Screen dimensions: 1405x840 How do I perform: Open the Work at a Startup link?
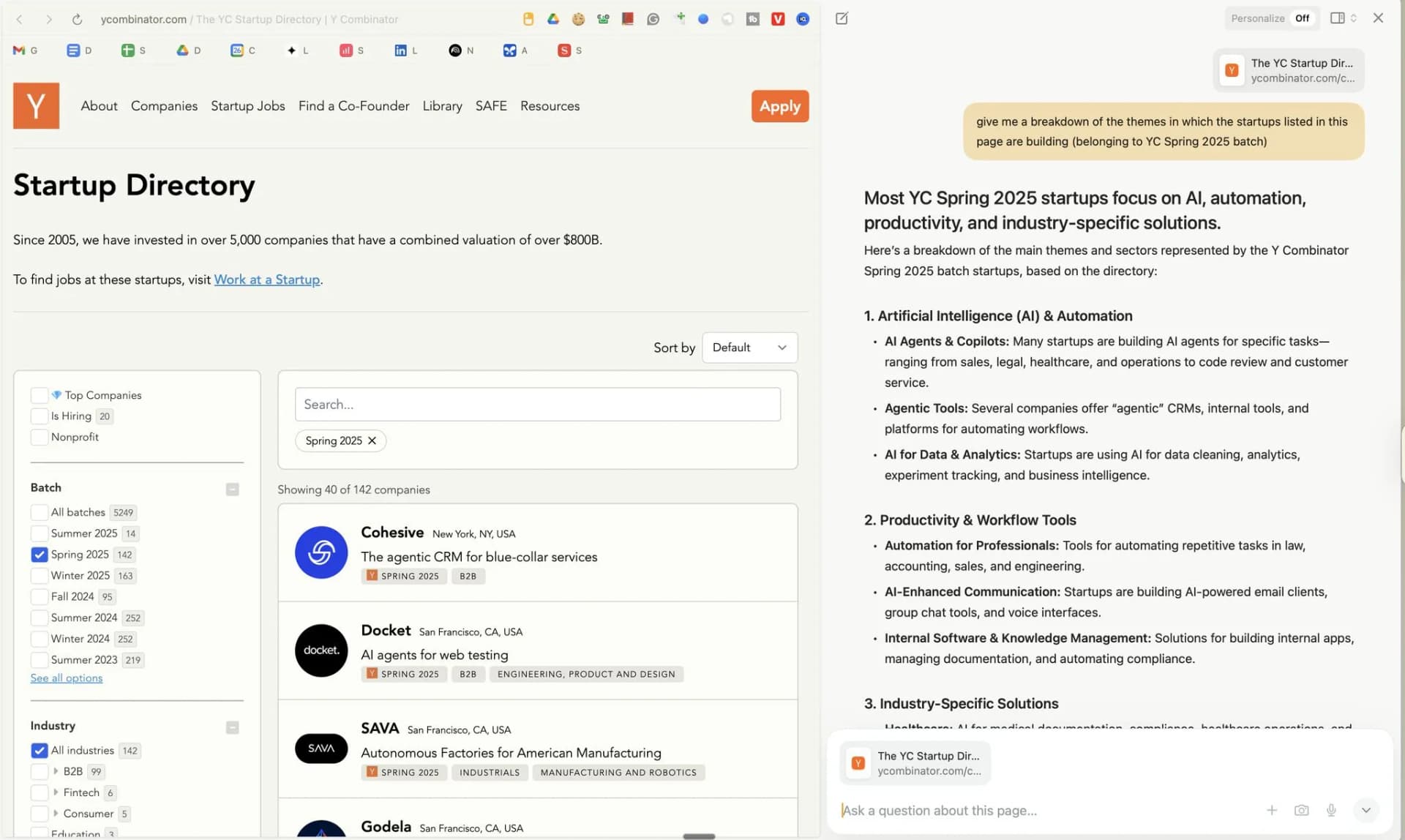coord(267,280)
